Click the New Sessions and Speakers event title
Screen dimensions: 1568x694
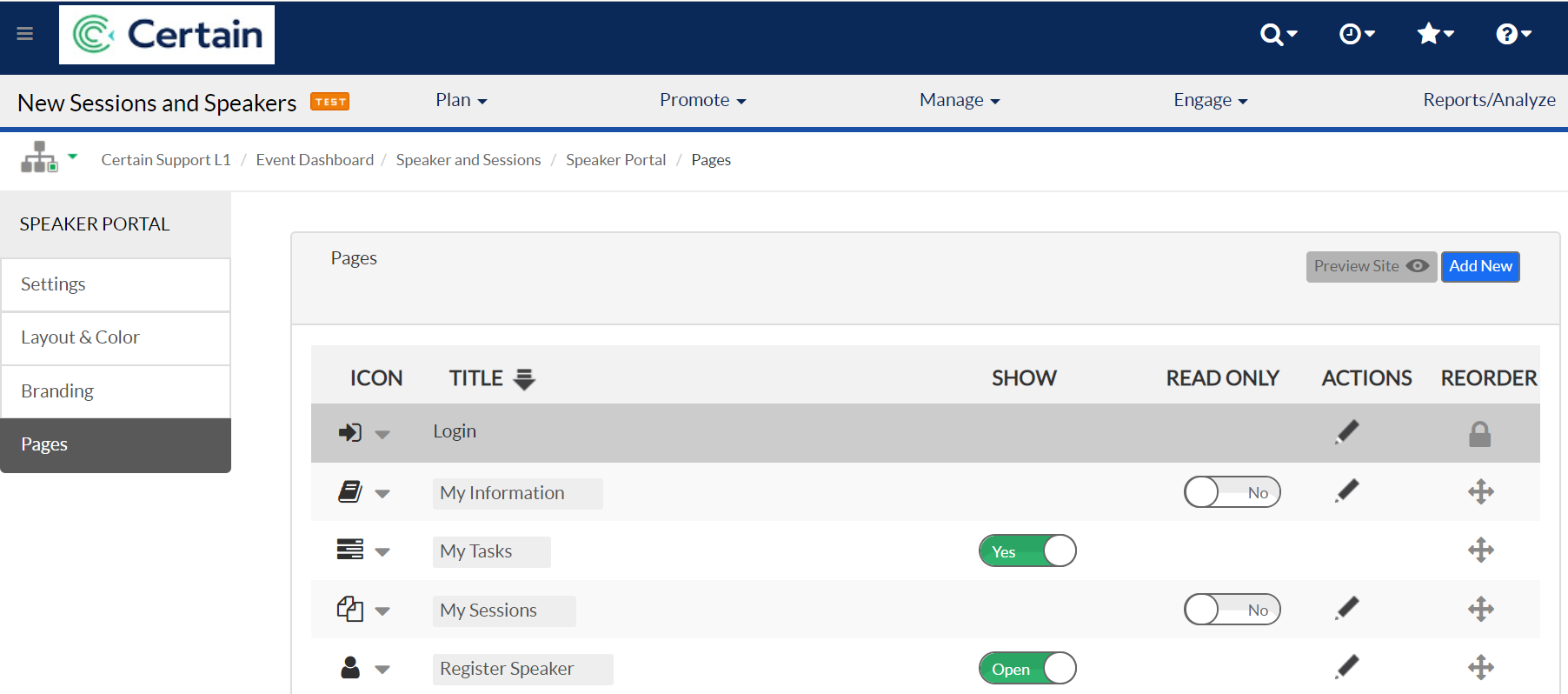click(x=157, y=103)
